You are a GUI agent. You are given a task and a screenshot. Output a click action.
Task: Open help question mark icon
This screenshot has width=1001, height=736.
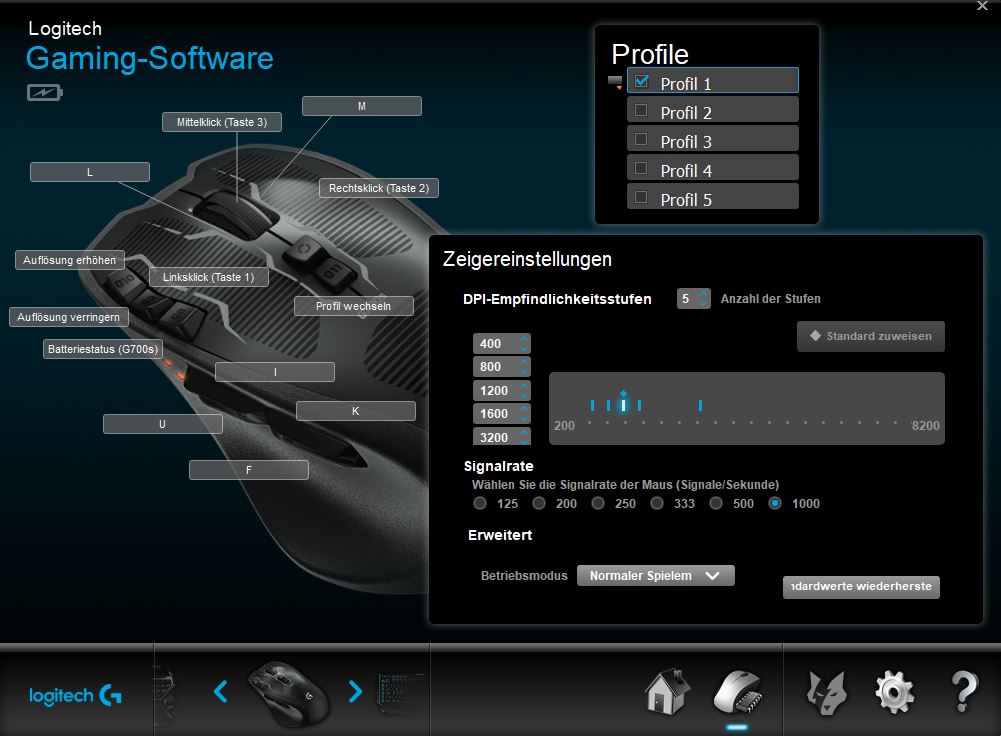[964, 691]
